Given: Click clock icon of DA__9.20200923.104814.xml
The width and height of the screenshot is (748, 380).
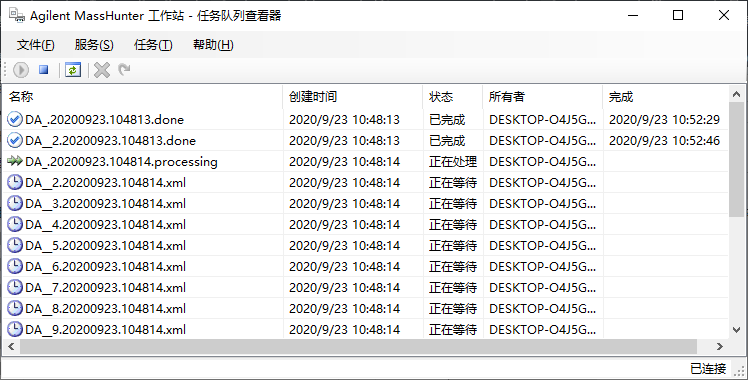Looking at the screenshot, I should pyautogui.click(x=15, y=329).
